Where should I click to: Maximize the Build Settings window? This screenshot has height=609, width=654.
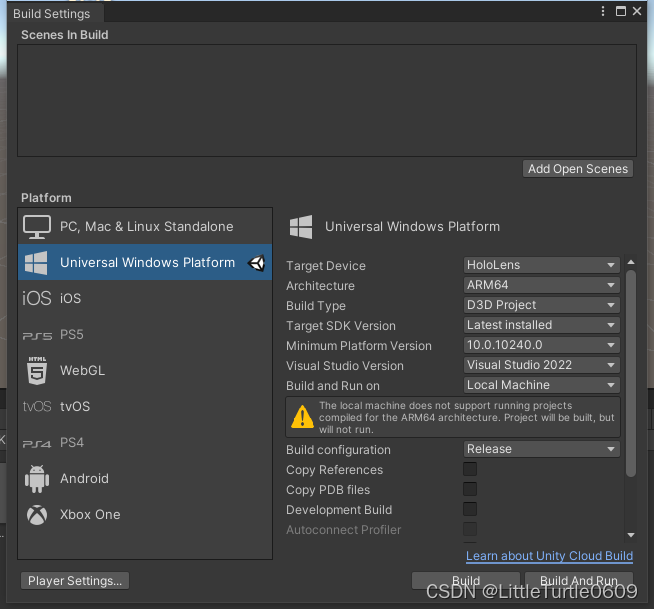[621, 11]
